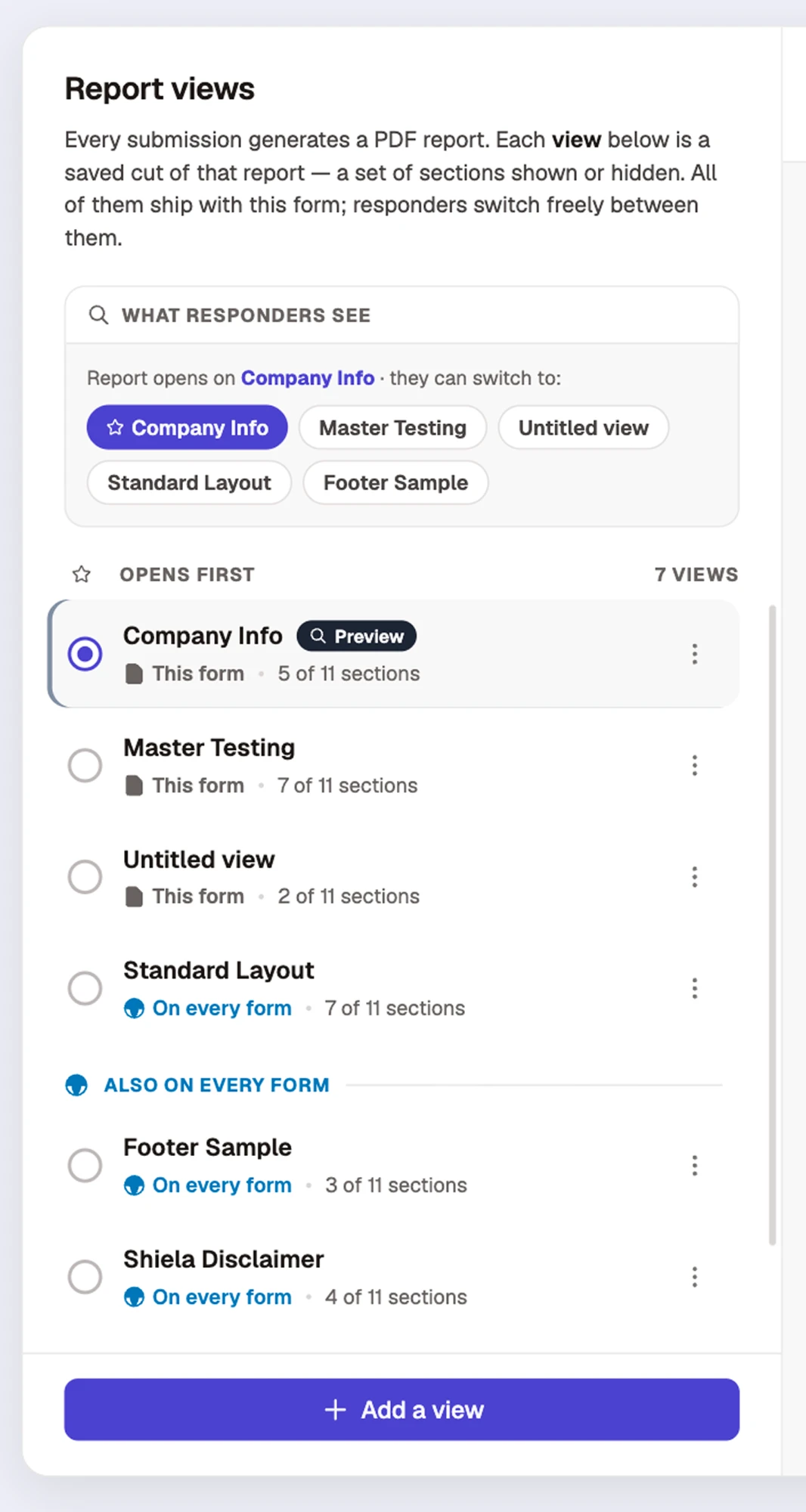Screen dimensions: 806x1512
Task: Click the This form label under Untitled view
Action: point(198,897)
